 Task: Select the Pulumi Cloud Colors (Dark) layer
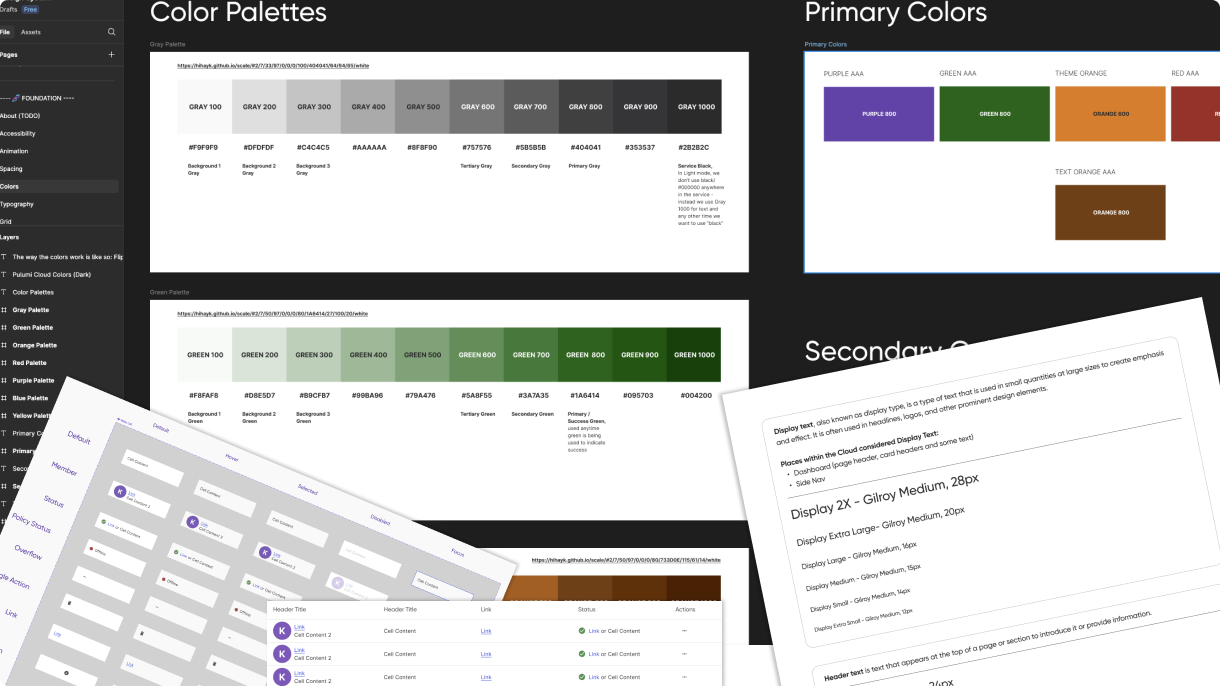tap(52, 274)
